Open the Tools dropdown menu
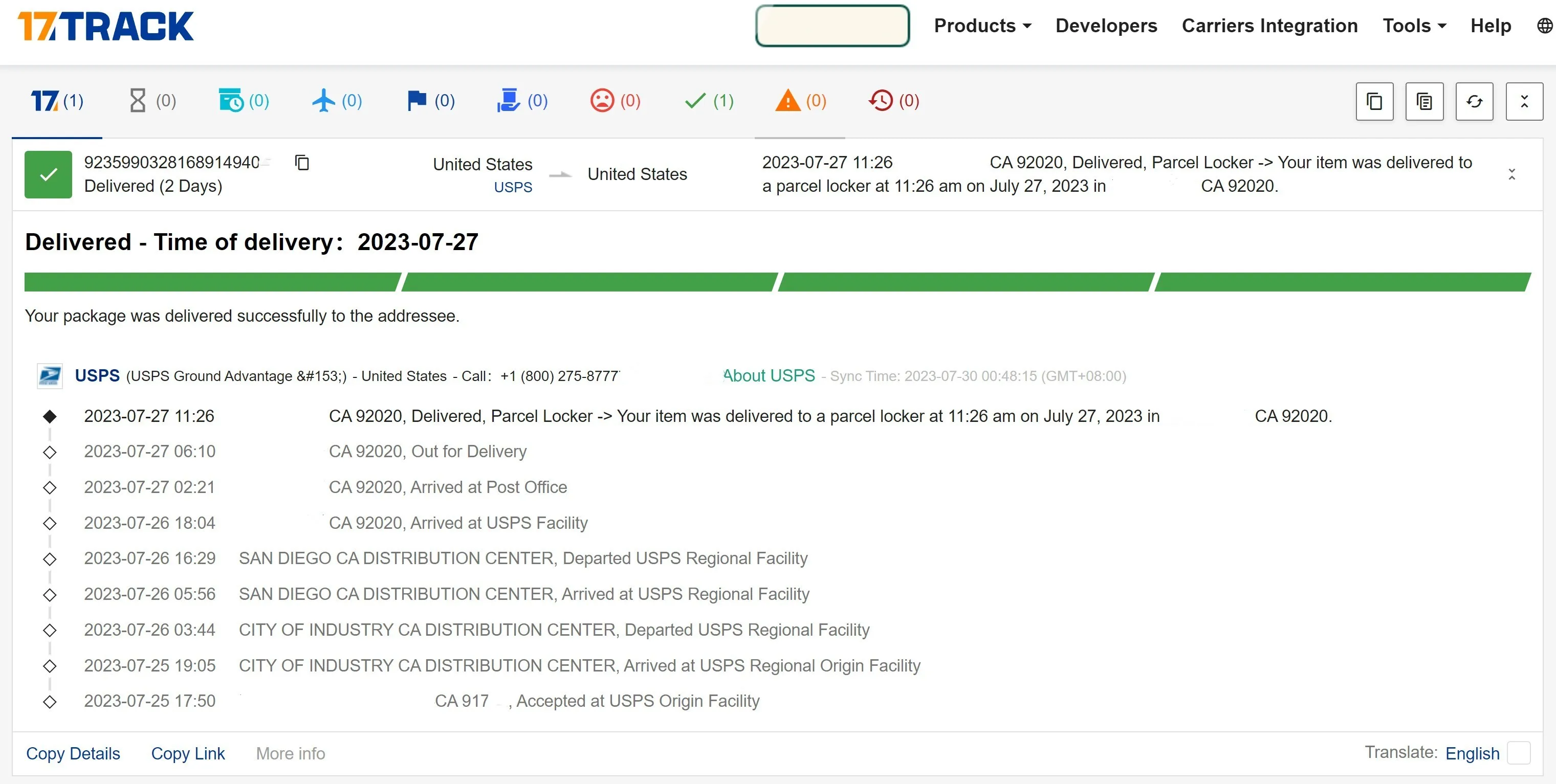 [x=1414, y=26]
